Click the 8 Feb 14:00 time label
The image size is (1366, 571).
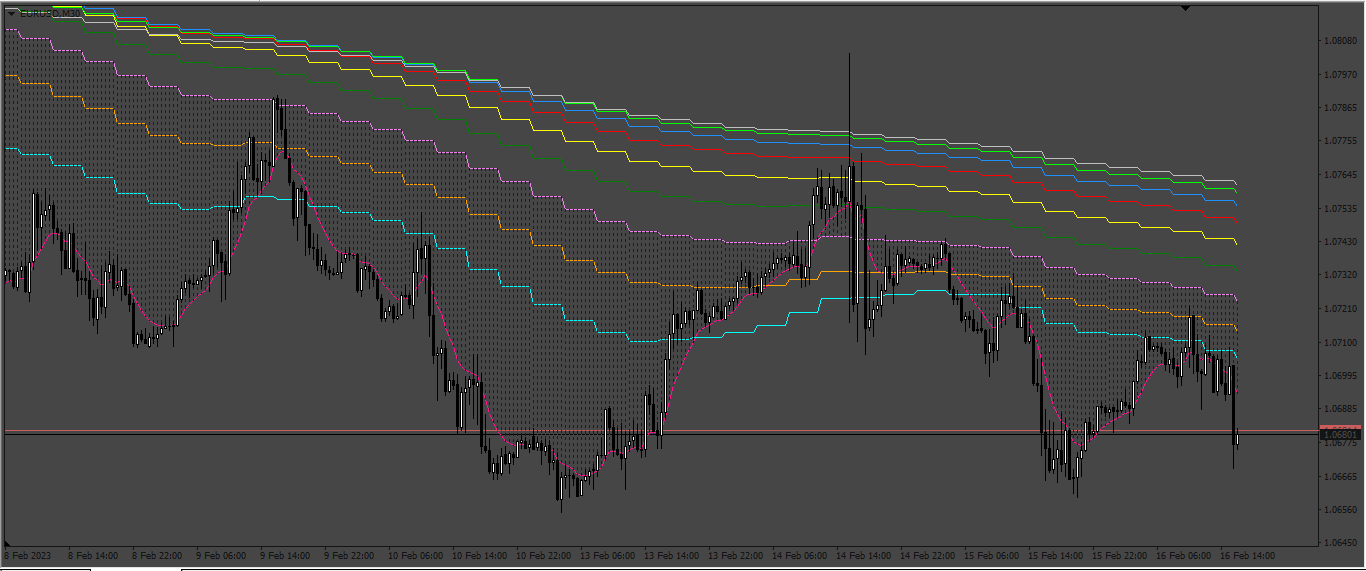pos(94,554)
